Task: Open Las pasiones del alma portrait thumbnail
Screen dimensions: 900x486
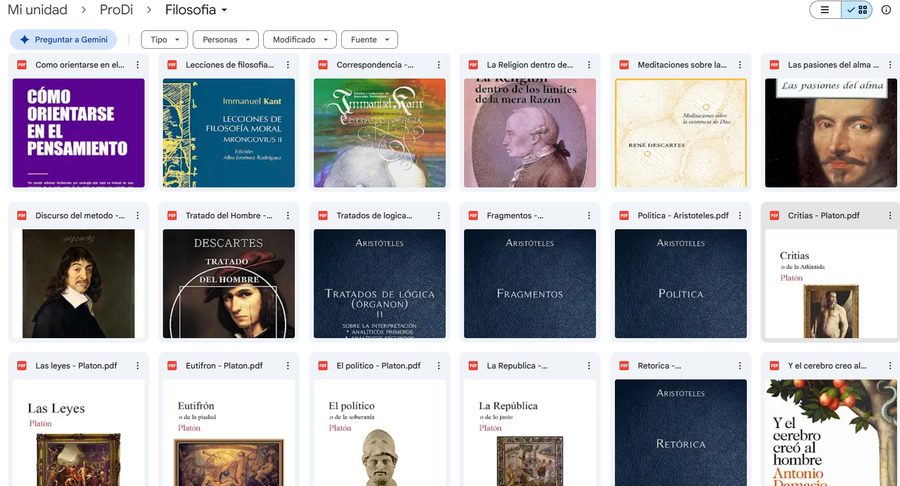Action: (x=831, y=133)
